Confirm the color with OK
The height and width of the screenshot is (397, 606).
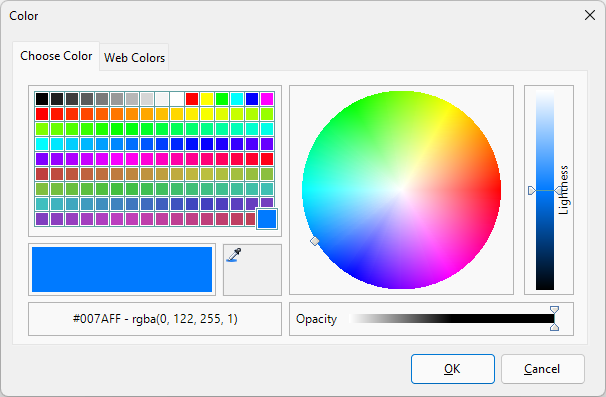coord(453,369)
